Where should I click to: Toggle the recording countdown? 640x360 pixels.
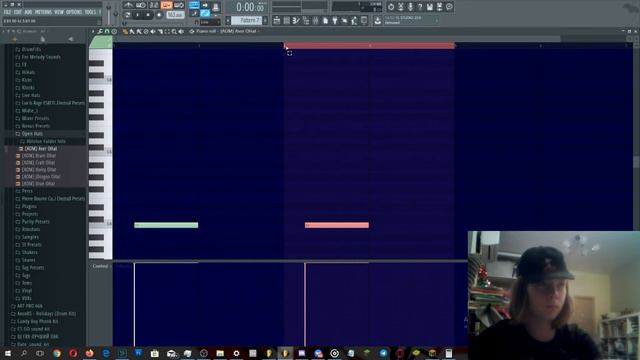coord(154,5)
